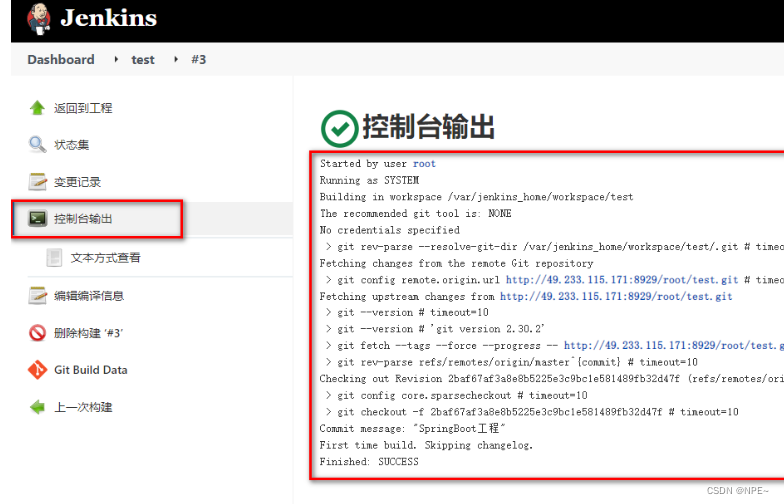Open 编辑编译信息 sidebar entry
784x504 pixels.
click(x=89, y=296)
